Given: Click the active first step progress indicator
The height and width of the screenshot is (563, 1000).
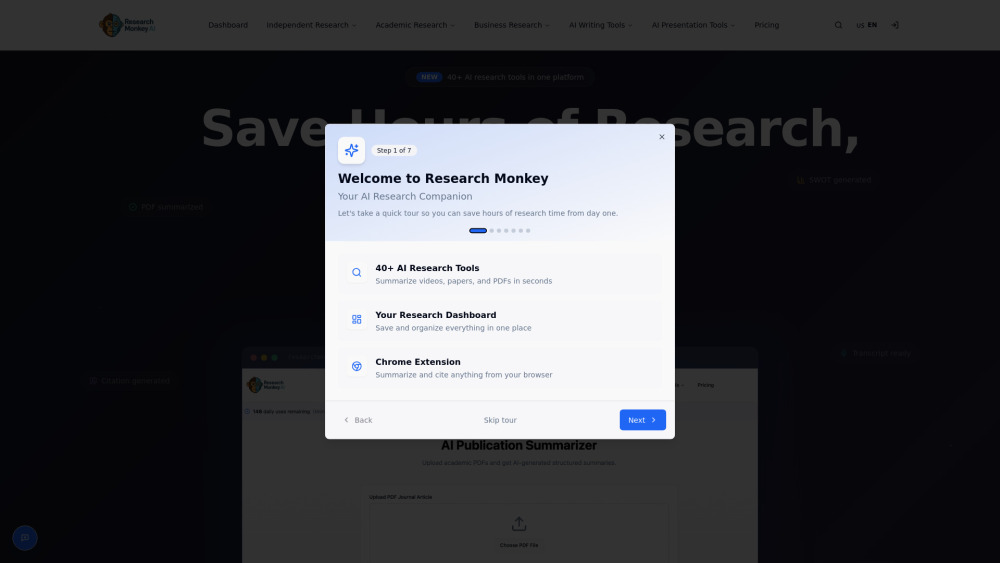Looking at the screenshot, I should (478, 231).
